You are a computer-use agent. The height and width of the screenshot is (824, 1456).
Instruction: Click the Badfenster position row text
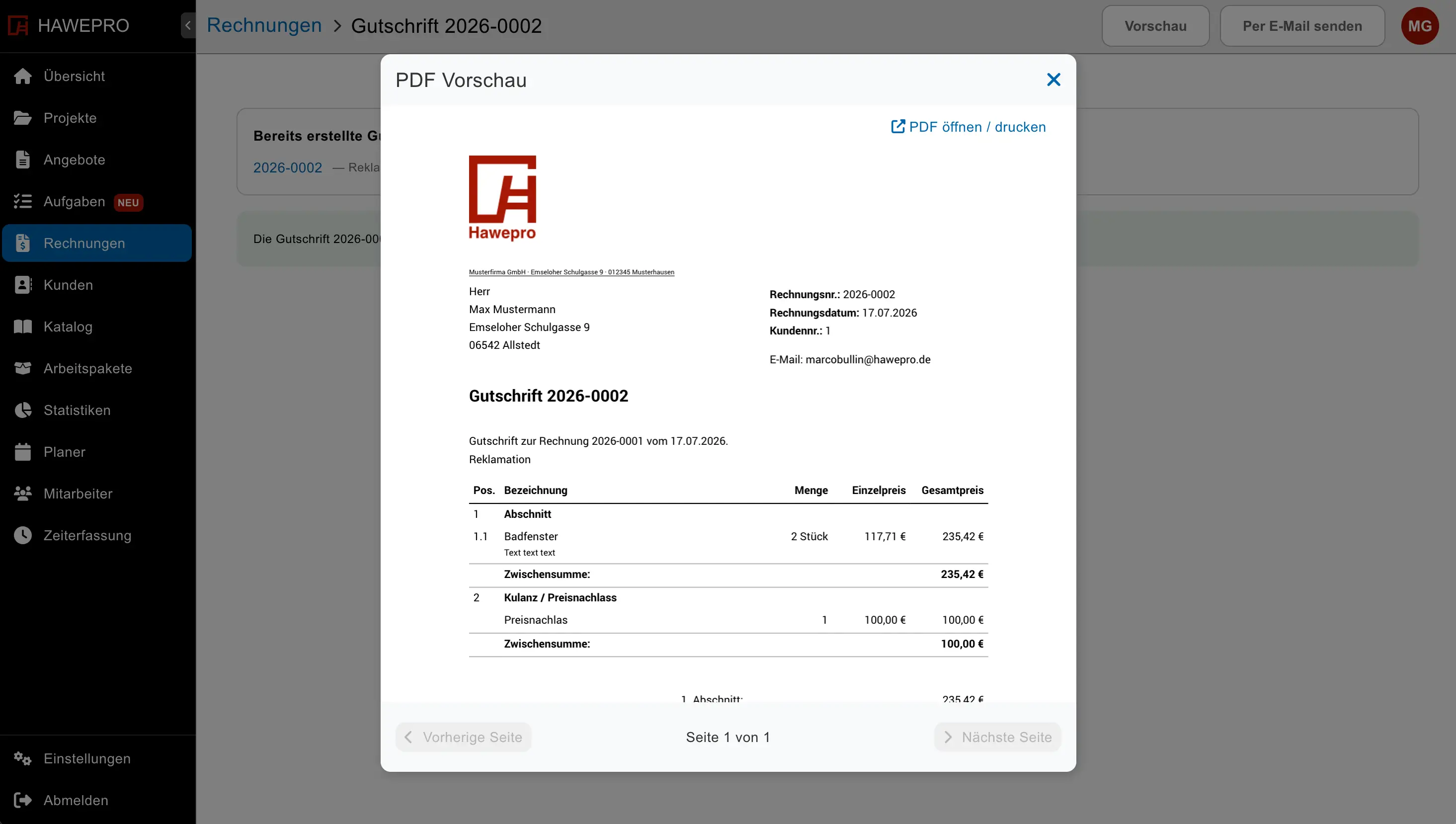tap(531, 537)
